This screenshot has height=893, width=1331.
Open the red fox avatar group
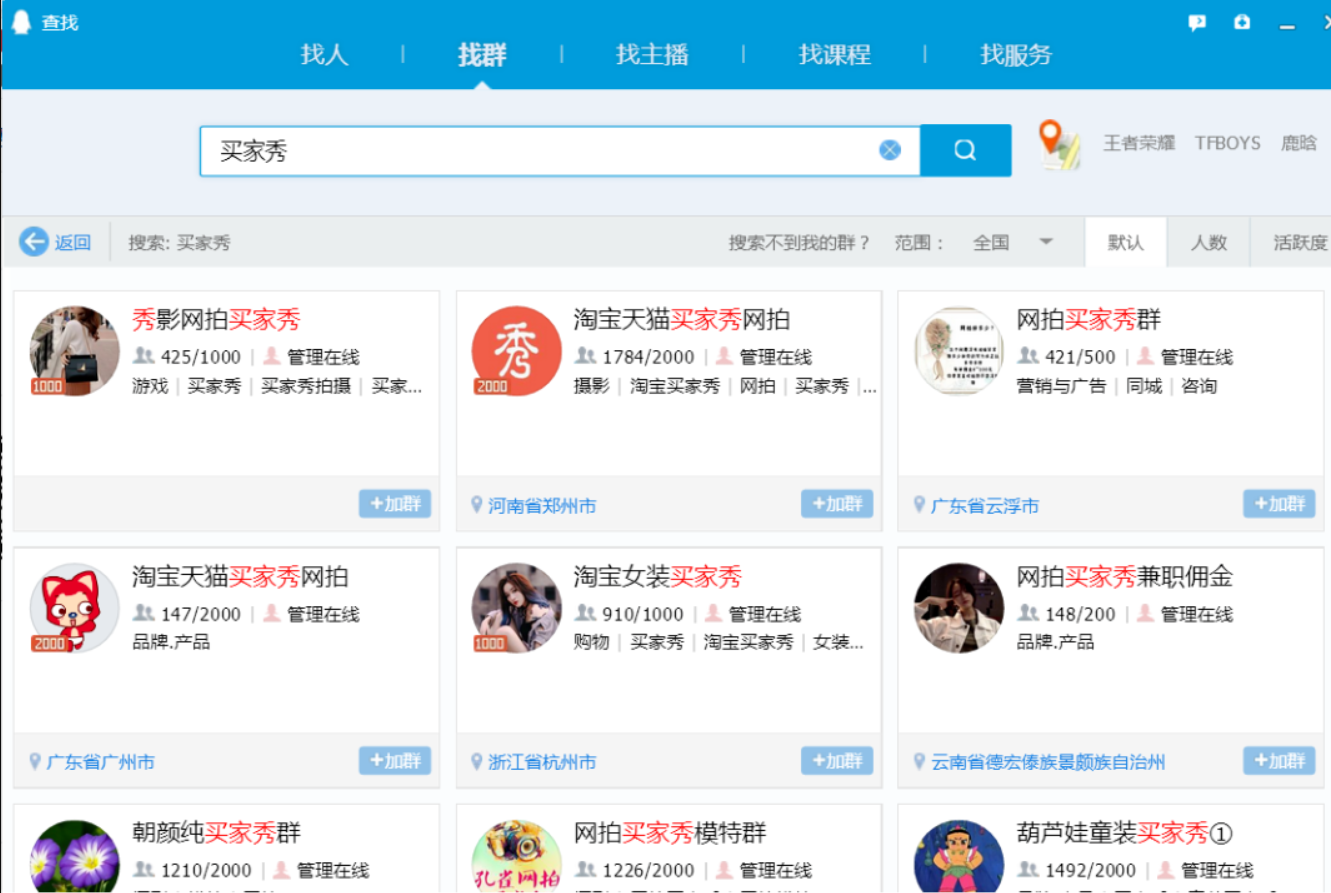point(75,608)
